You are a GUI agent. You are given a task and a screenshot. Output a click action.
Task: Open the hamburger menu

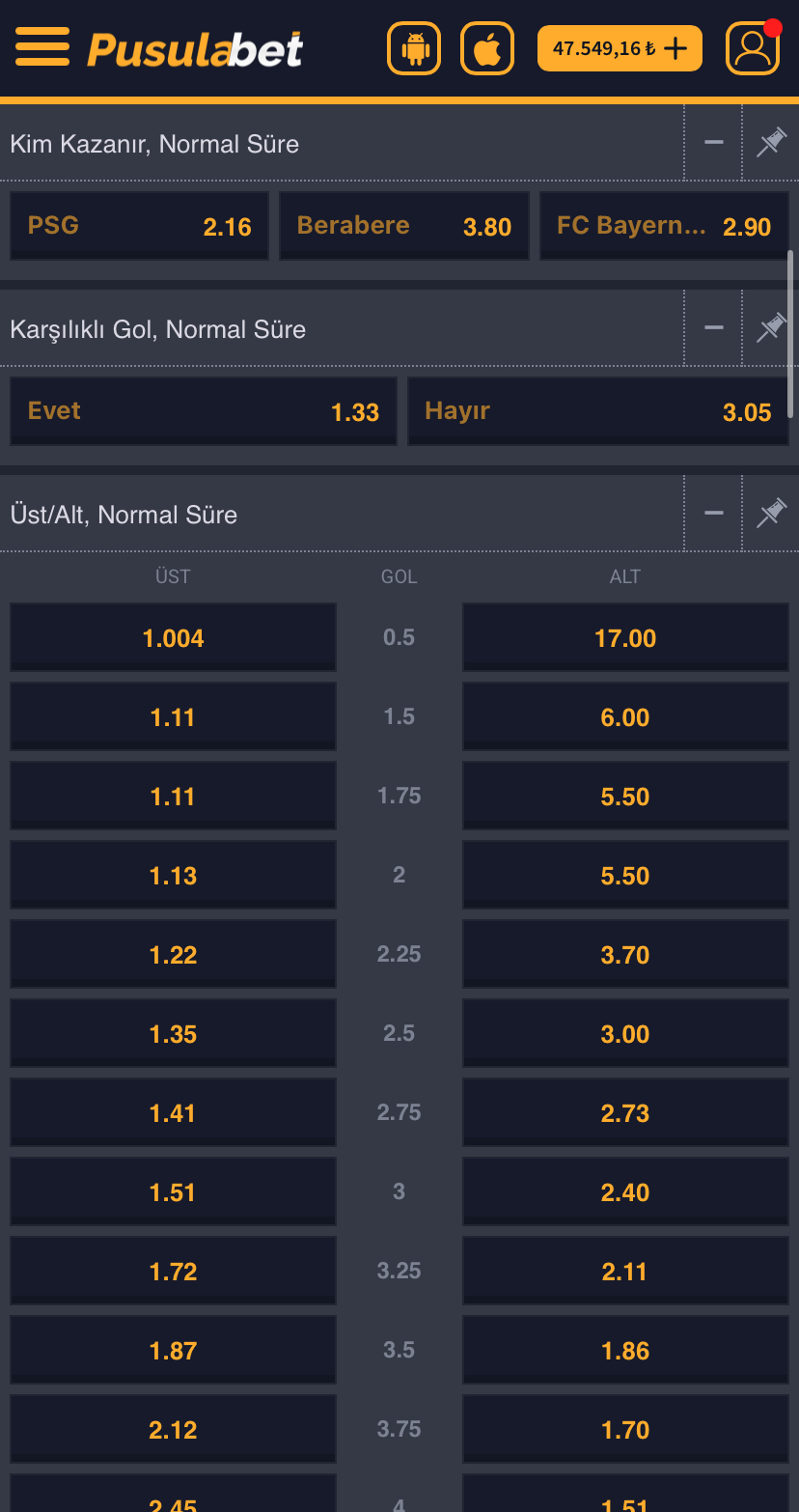click(x=42, y=47)
